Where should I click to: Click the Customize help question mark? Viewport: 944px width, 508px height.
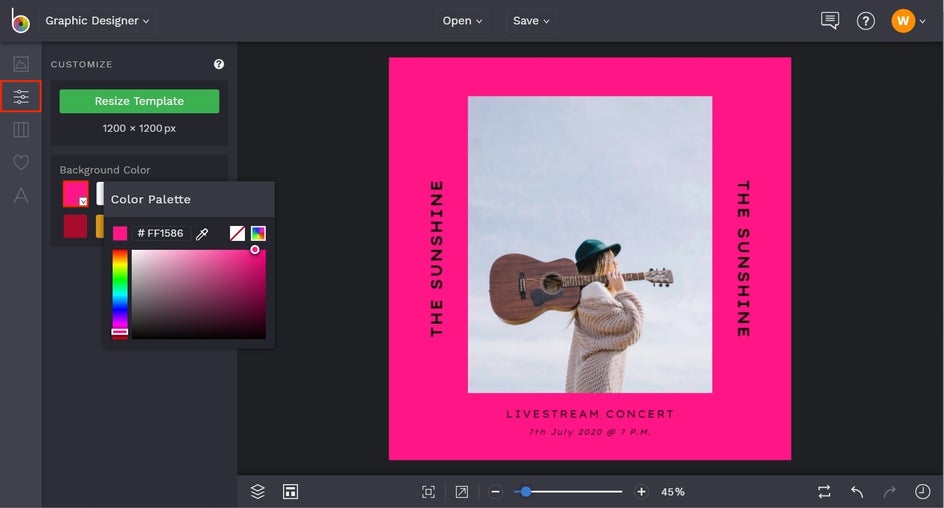219,64
